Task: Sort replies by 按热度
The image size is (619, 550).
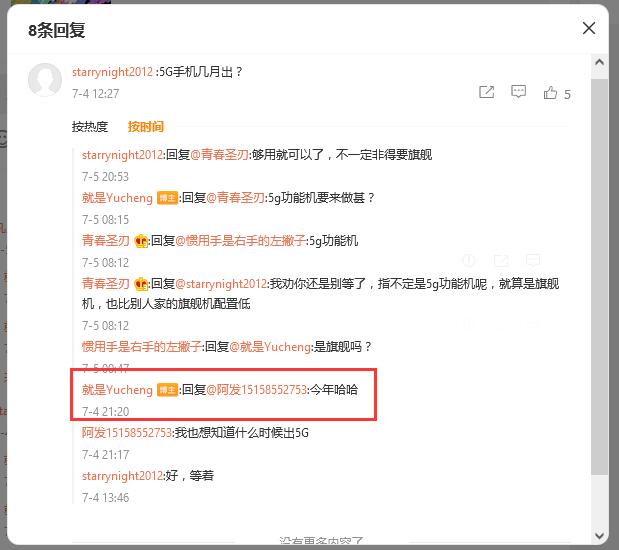Action: (x=90, y=127)
